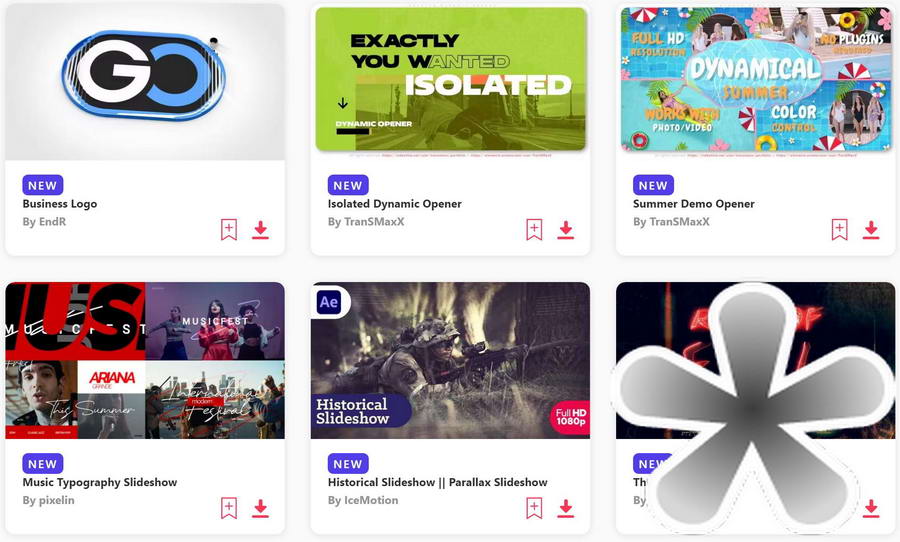Viewport: 900px width, 542px height.
Task: Open the GO Business Logo thumbnail
Action: (x=145, y=82)
